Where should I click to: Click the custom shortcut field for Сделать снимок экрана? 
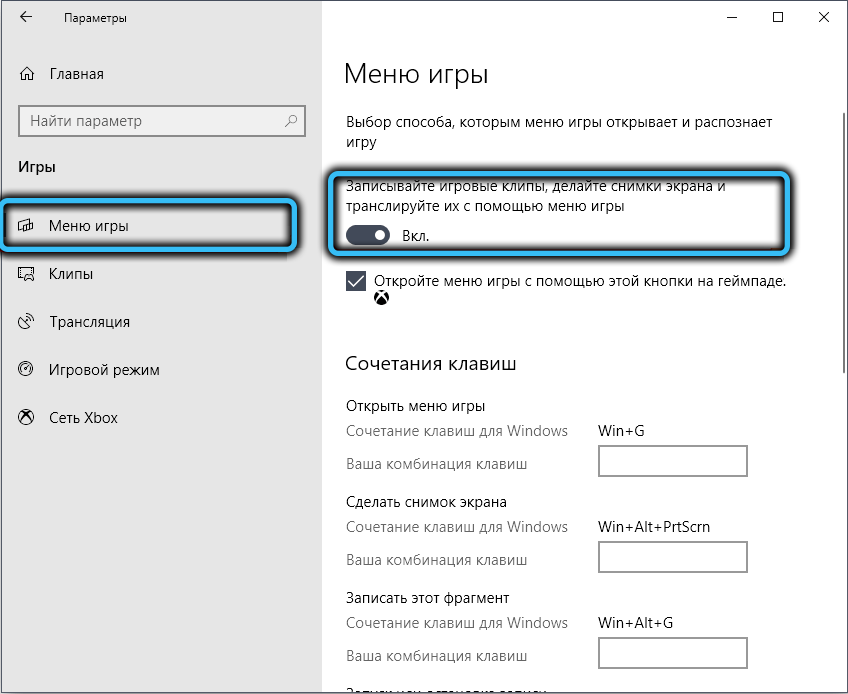(x=672, y=558)
